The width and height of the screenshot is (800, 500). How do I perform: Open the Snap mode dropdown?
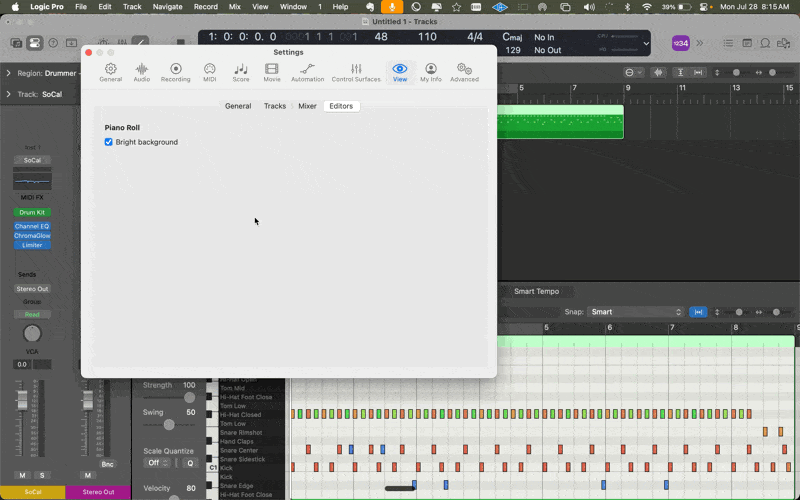(x=636, y=312)
